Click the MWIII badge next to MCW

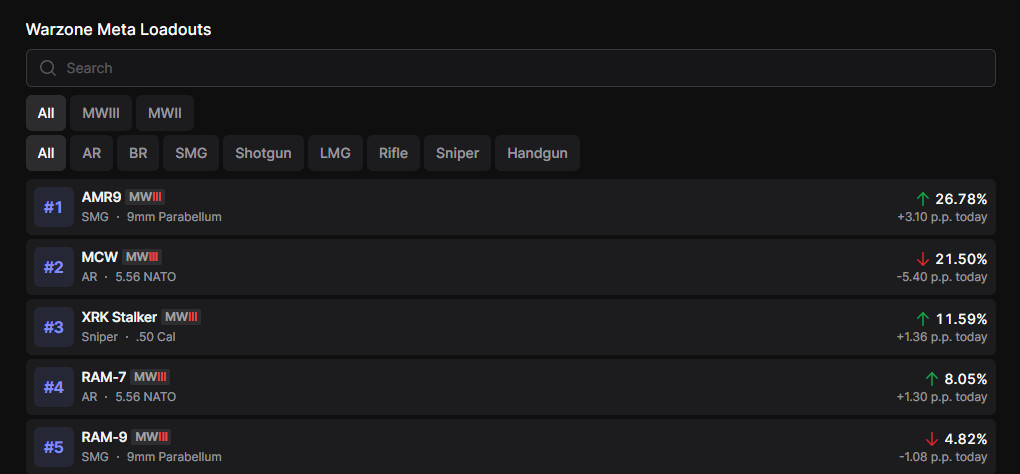143,257
